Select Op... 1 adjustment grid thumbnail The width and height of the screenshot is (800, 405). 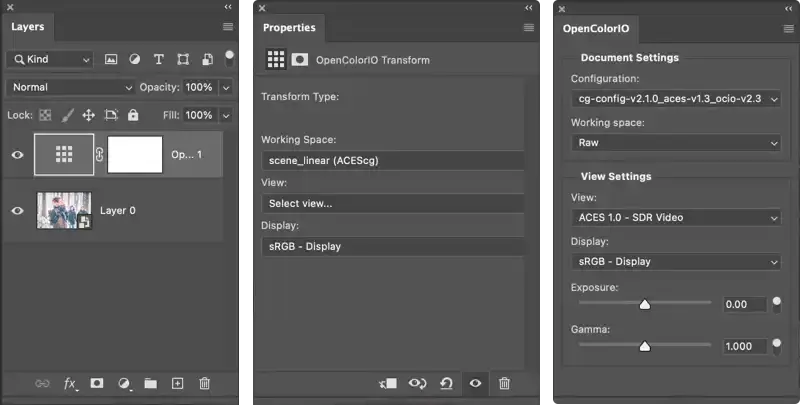tap(64, 154)
